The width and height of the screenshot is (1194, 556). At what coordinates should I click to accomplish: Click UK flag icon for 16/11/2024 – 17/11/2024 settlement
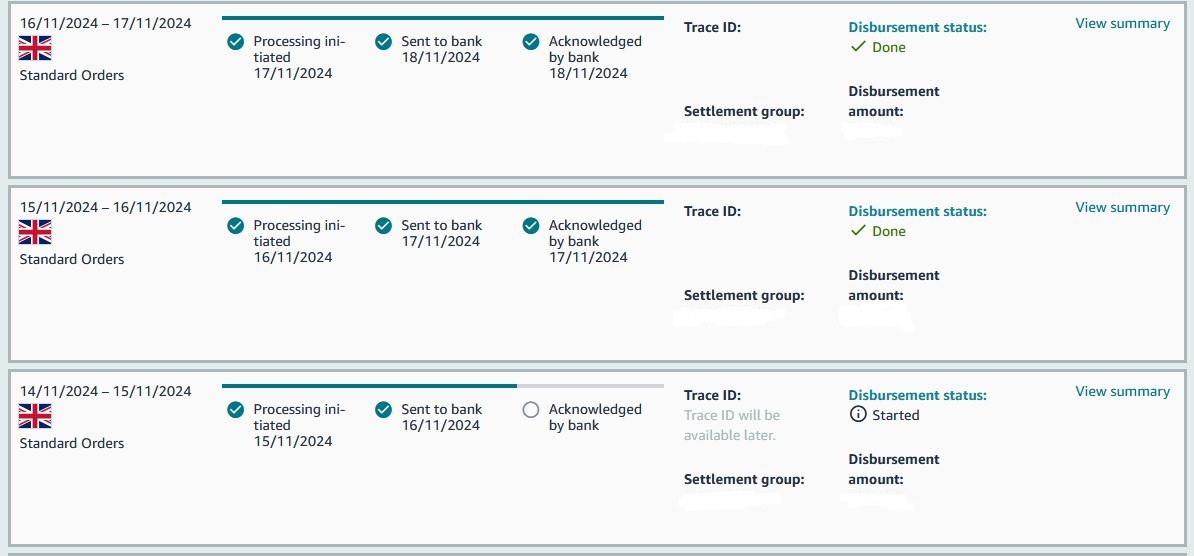tap(35, 48)
